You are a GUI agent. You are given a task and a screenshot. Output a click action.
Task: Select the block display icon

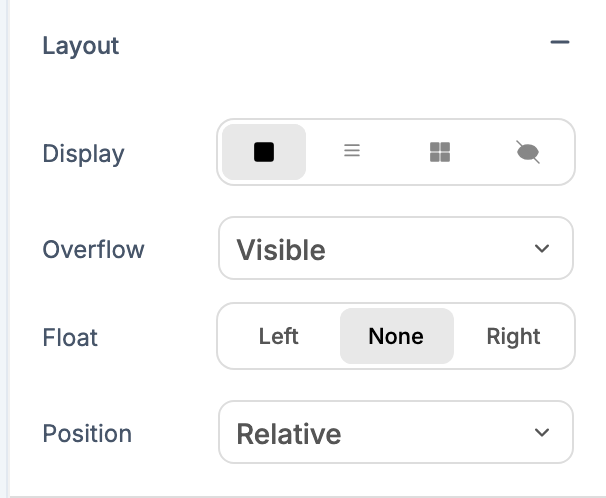pos(264,152)
